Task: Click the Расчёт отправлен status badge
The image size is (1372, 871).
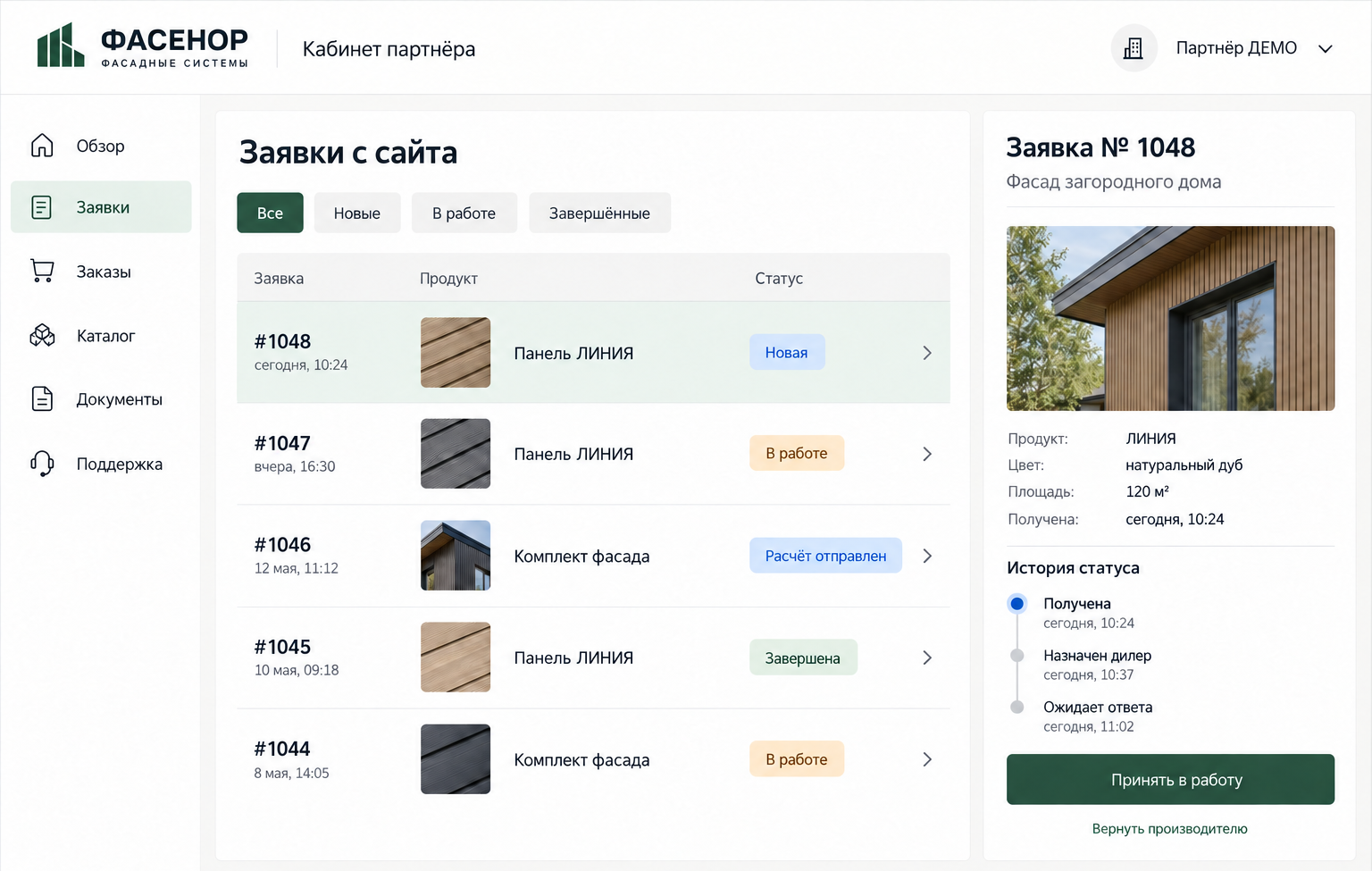Action: pos(825,556)
